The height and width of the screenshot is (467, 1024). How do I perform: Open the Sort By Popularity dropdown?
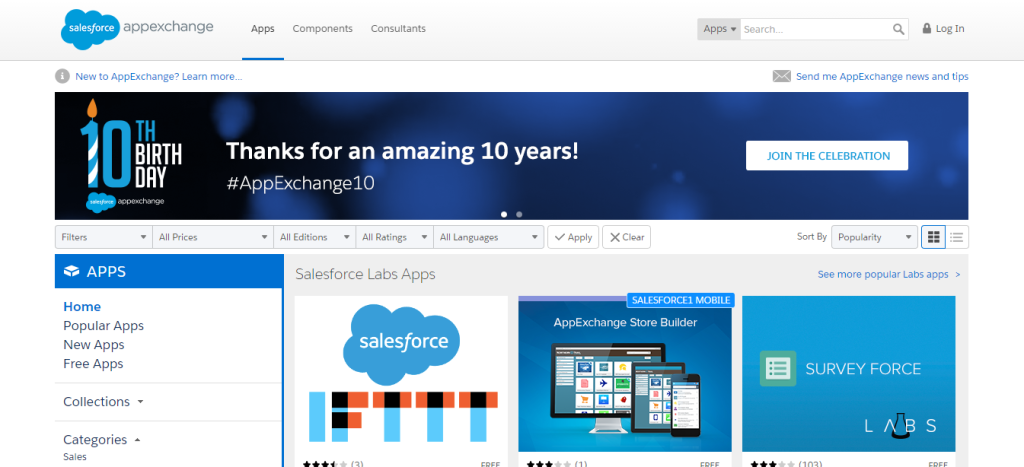click(x=874, y=237)
